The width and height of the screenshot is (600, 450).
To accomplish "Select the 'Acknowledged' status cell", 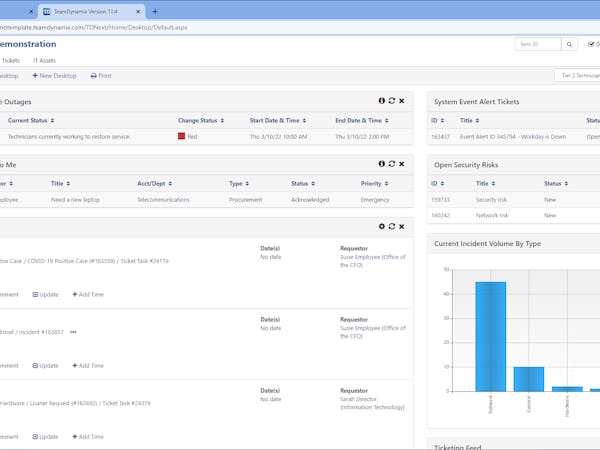I will pyautogui.click(x=310, y=200).
